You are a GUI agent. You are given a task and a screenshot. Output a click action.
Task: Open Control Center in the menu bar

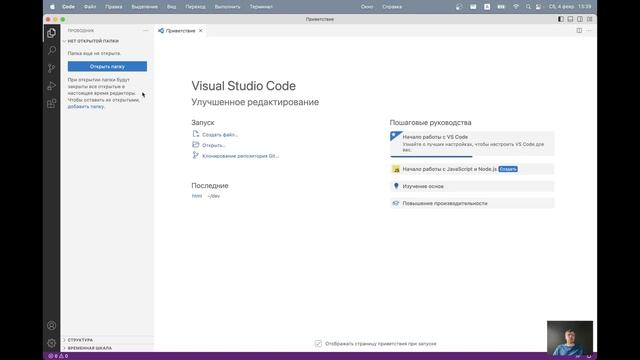539,7
